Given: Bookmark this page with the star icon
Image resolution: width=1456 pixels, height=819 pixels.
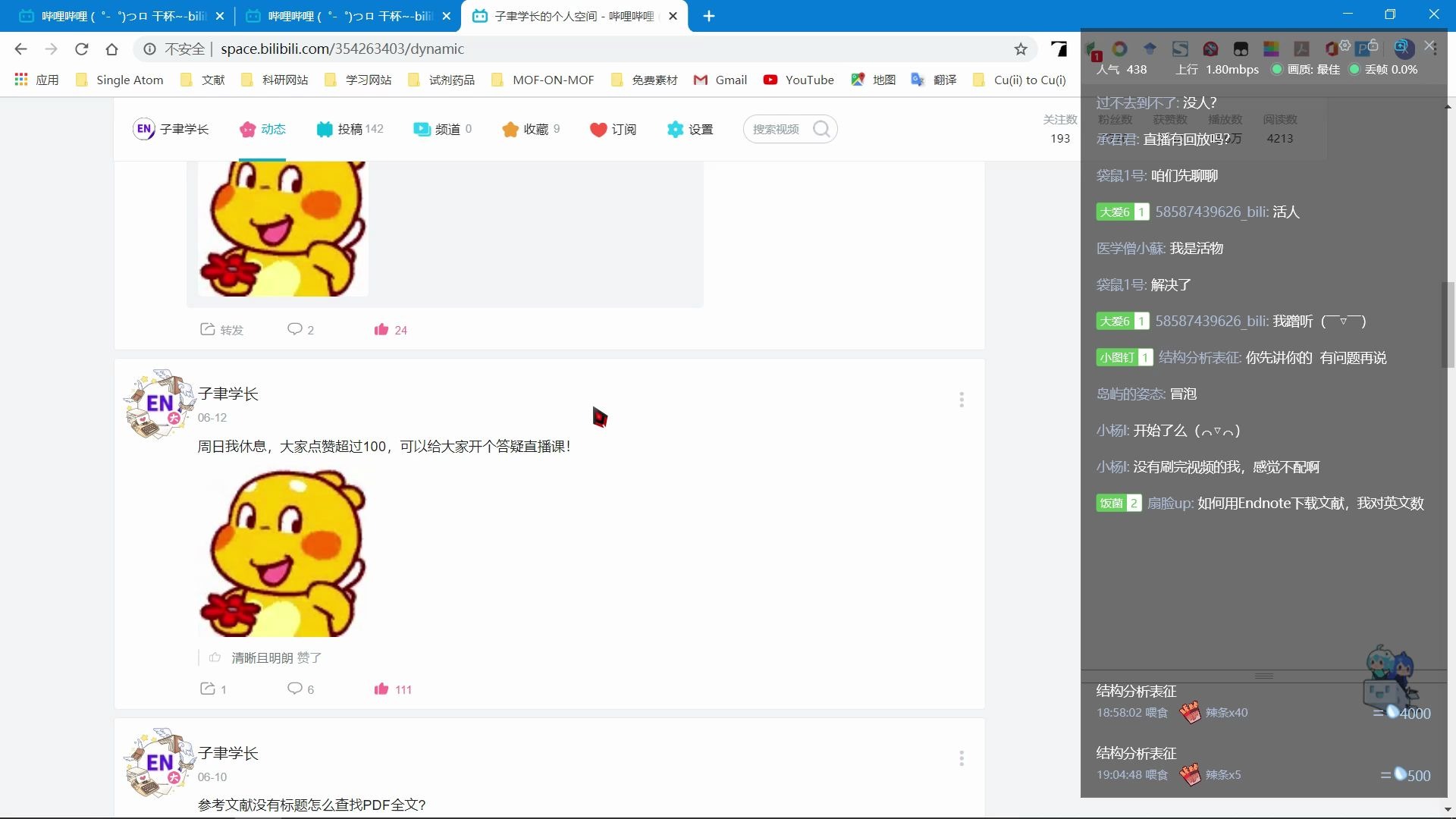Looking at the screenshot, I should tap(1021, 49).
